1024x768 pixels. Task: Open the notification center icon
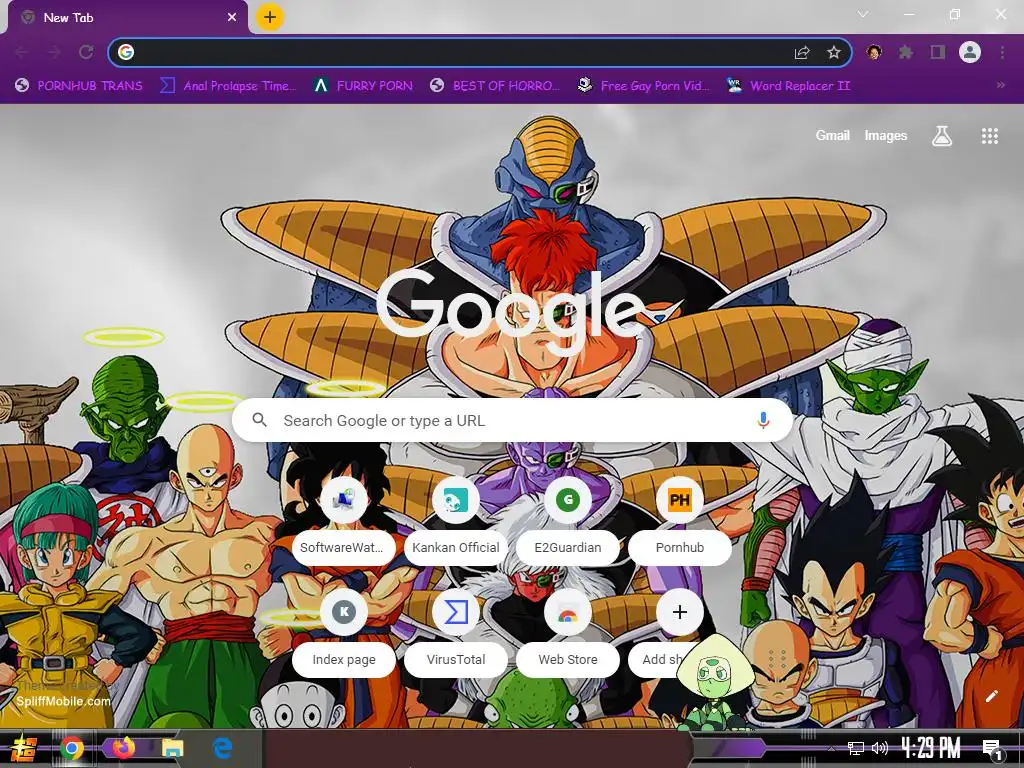click(x=993, y=749)
